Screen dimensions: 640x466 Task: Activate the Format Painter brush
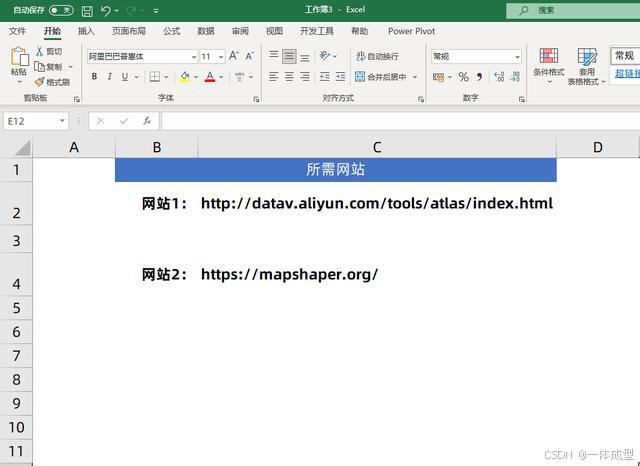pos(39,82)
